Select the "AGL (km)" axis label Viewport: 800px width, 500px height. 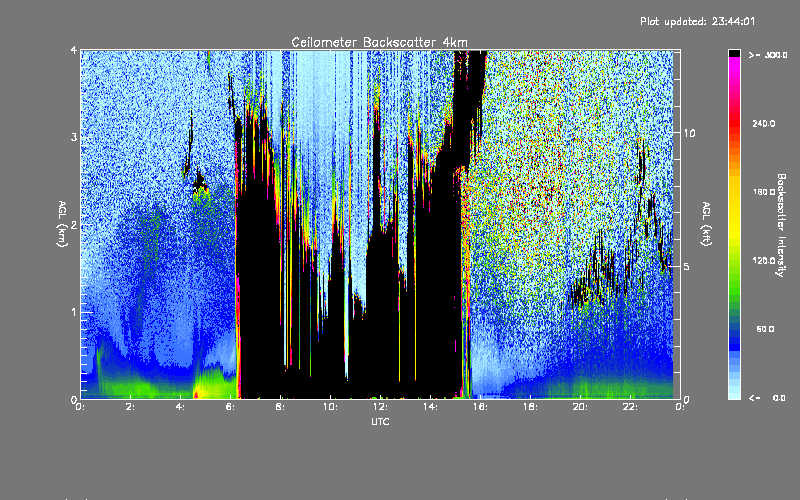(x=62, y=224)
